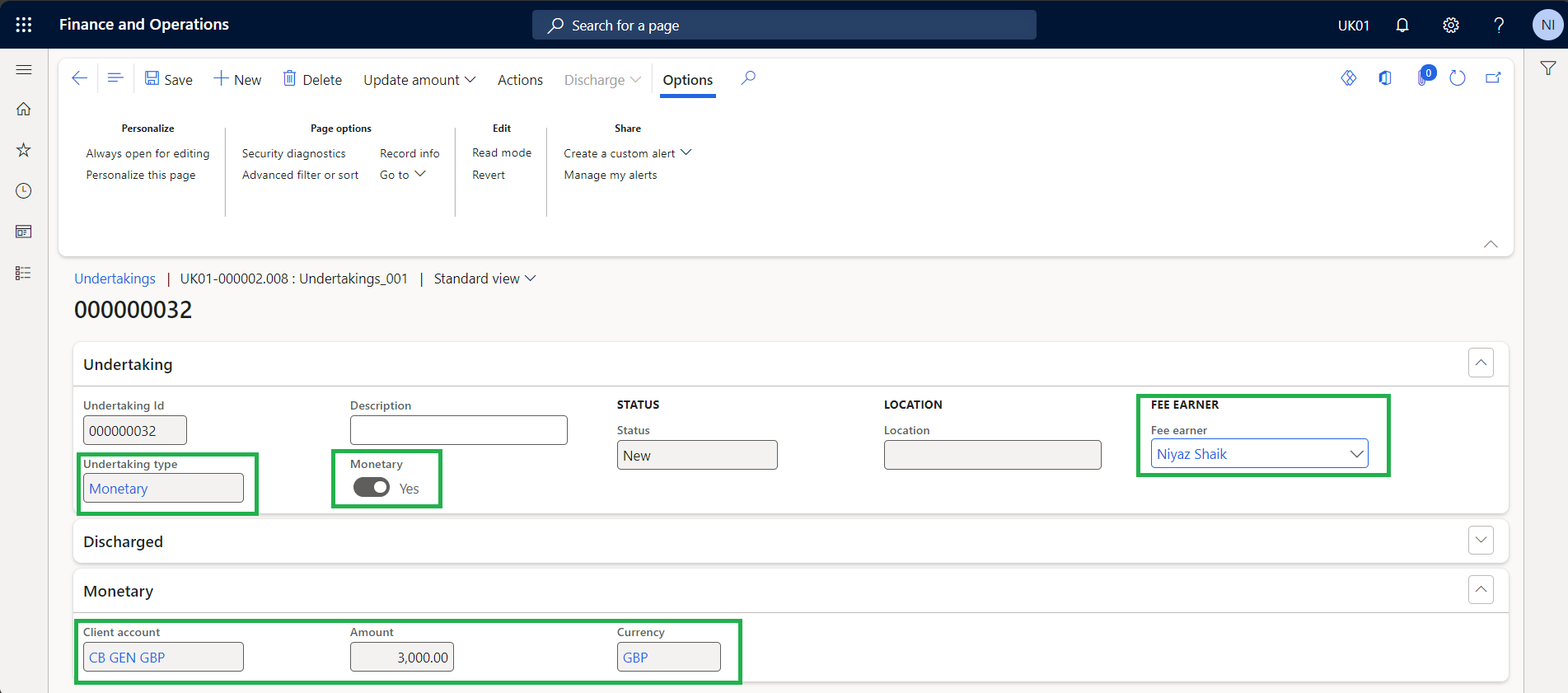
Task: Open the attachments paperclip icon with badge
Action: click(x=1425, y=77)
